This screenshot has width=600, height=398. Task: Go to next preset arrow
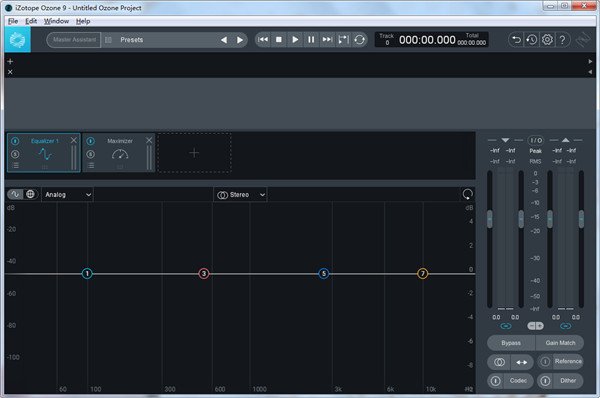point(240,40)
